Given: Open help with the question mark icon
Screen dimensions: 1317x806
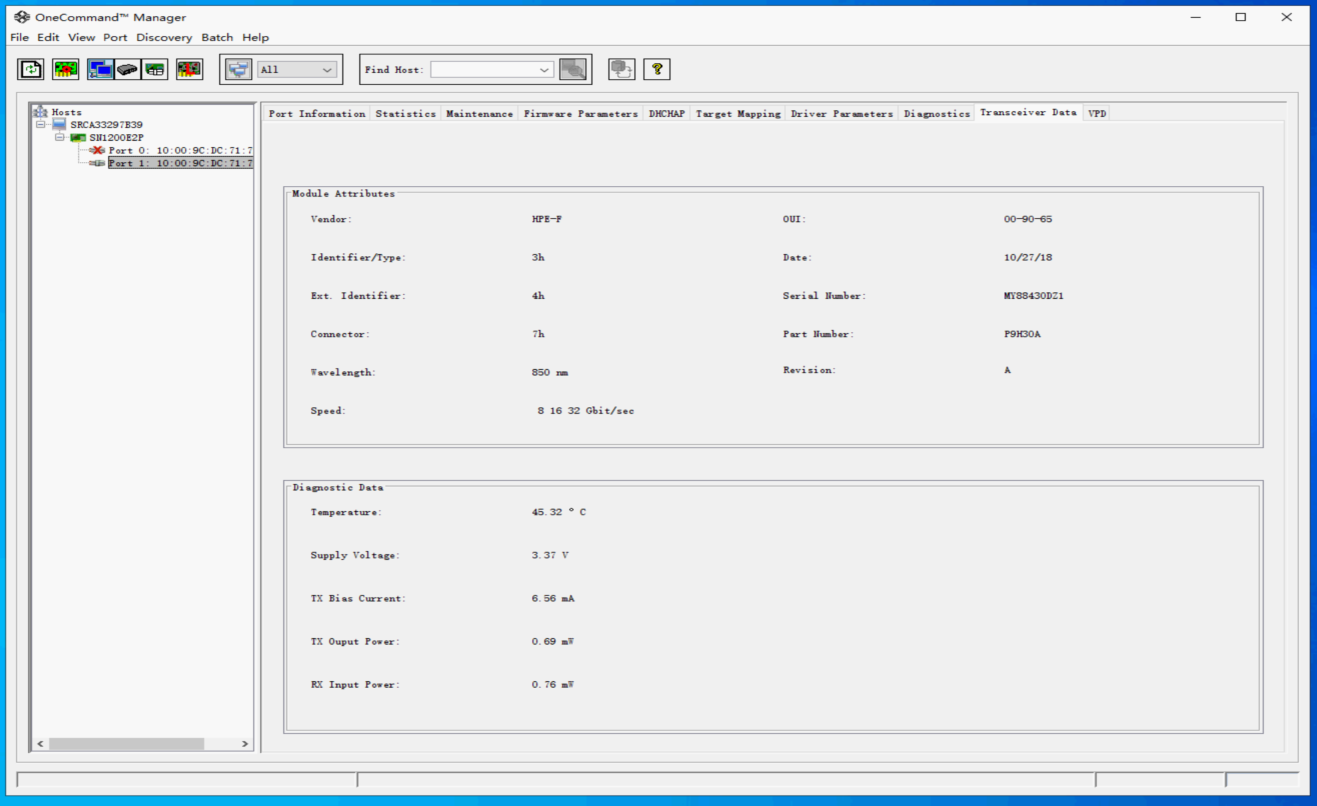Looking at the screenshot, I should [x=657, y=69].
